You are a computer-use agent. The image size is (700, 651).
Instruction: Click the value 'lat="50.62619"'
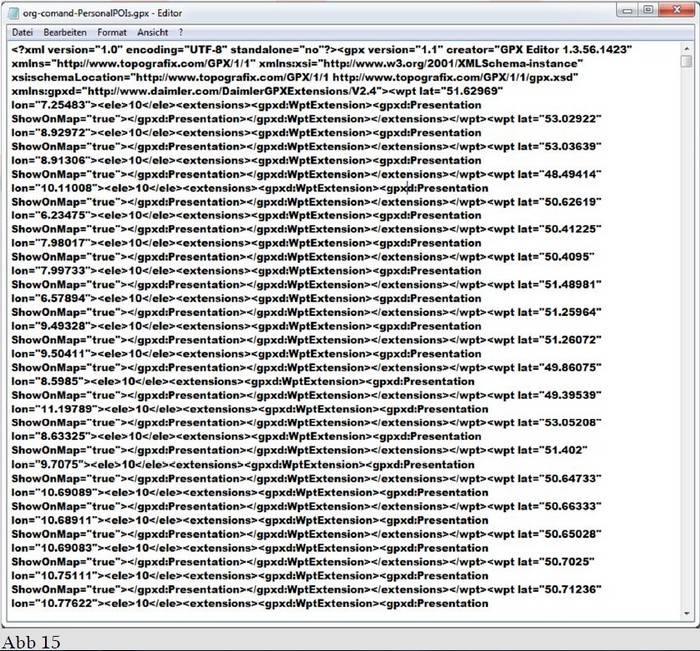click(559, 202)
